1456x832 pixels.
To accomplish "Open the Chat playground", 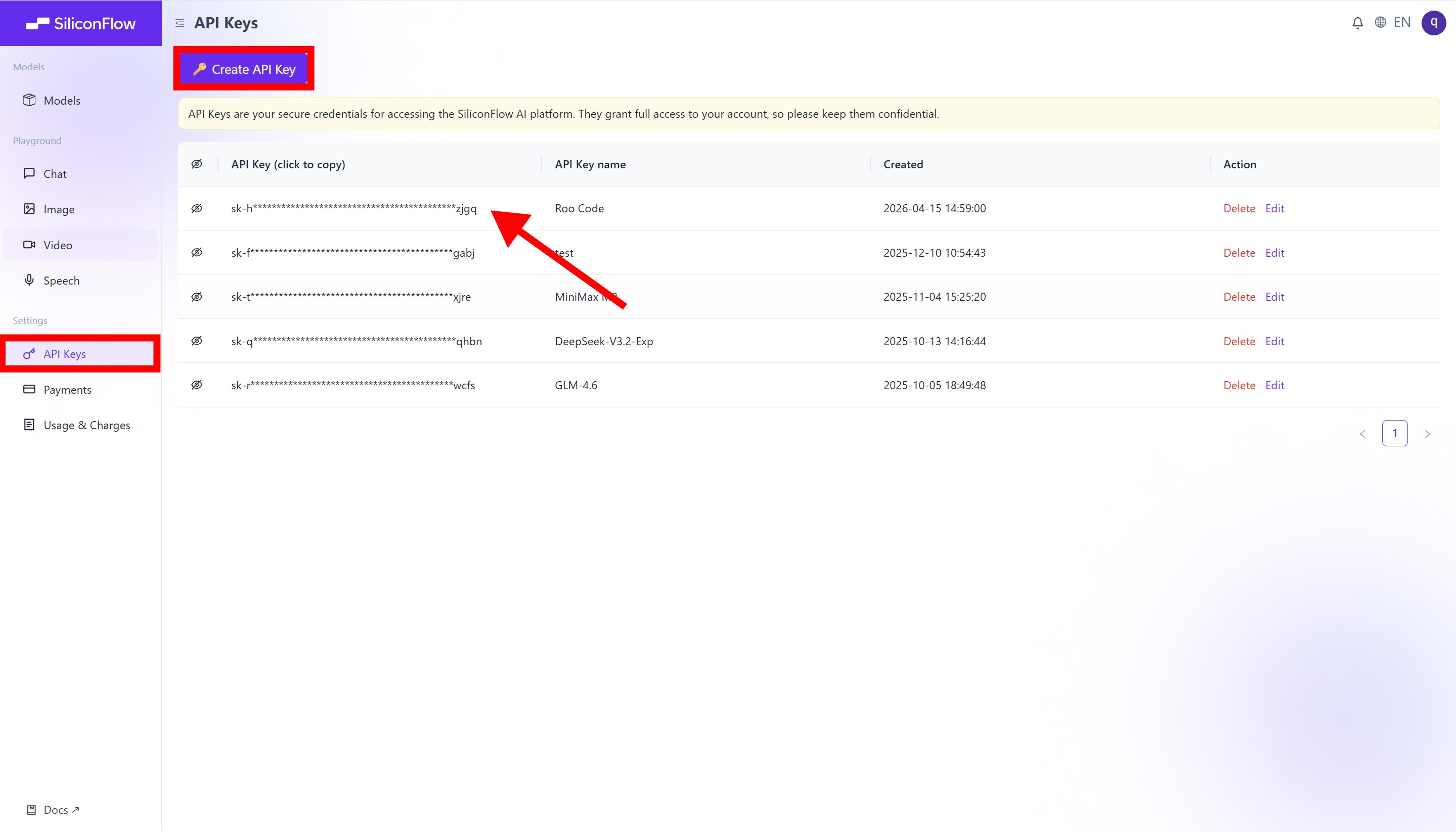I will point(55,174).
